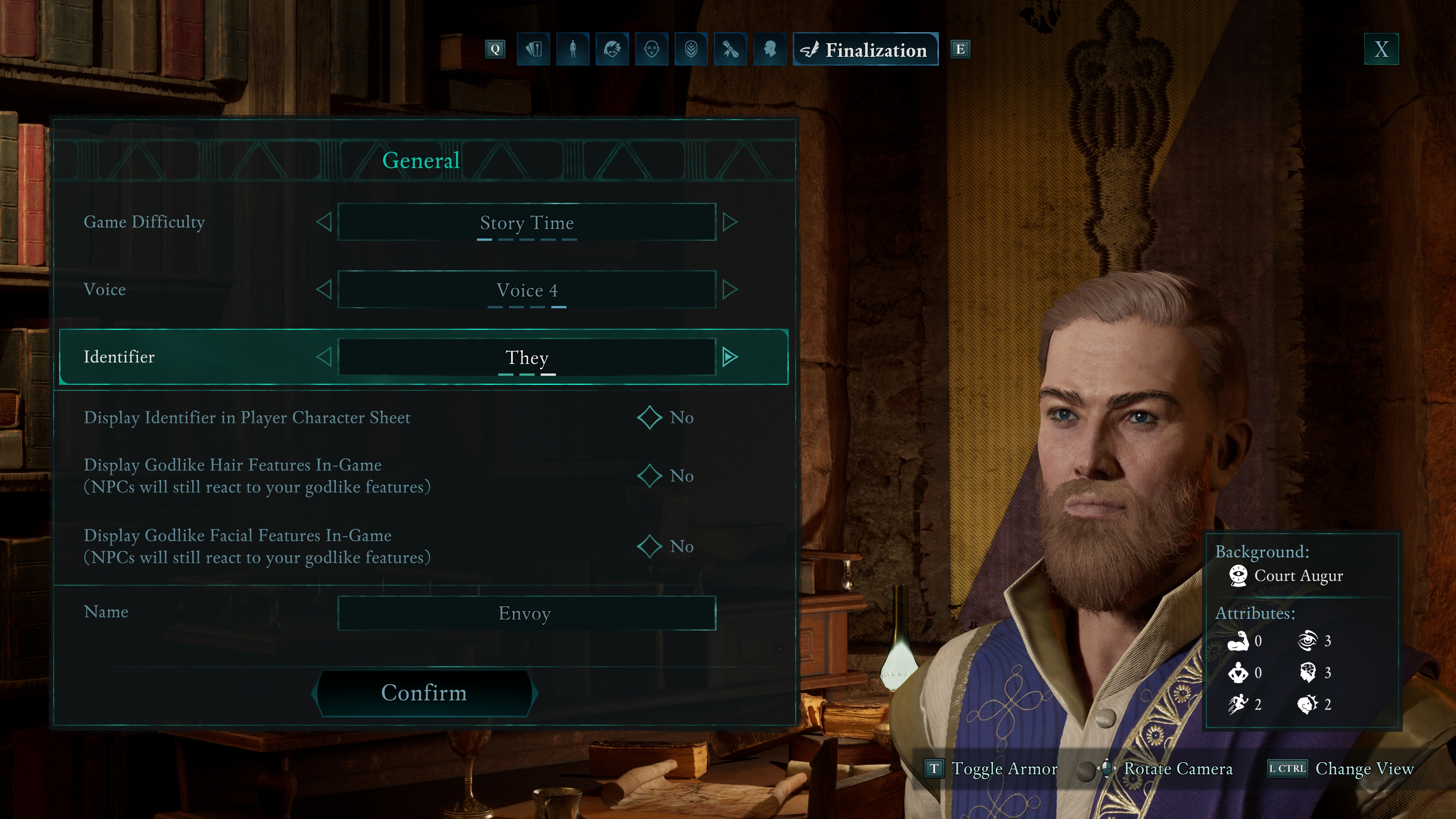
Task: Go to previous Voice with left arrow
Action: [324, 290]
